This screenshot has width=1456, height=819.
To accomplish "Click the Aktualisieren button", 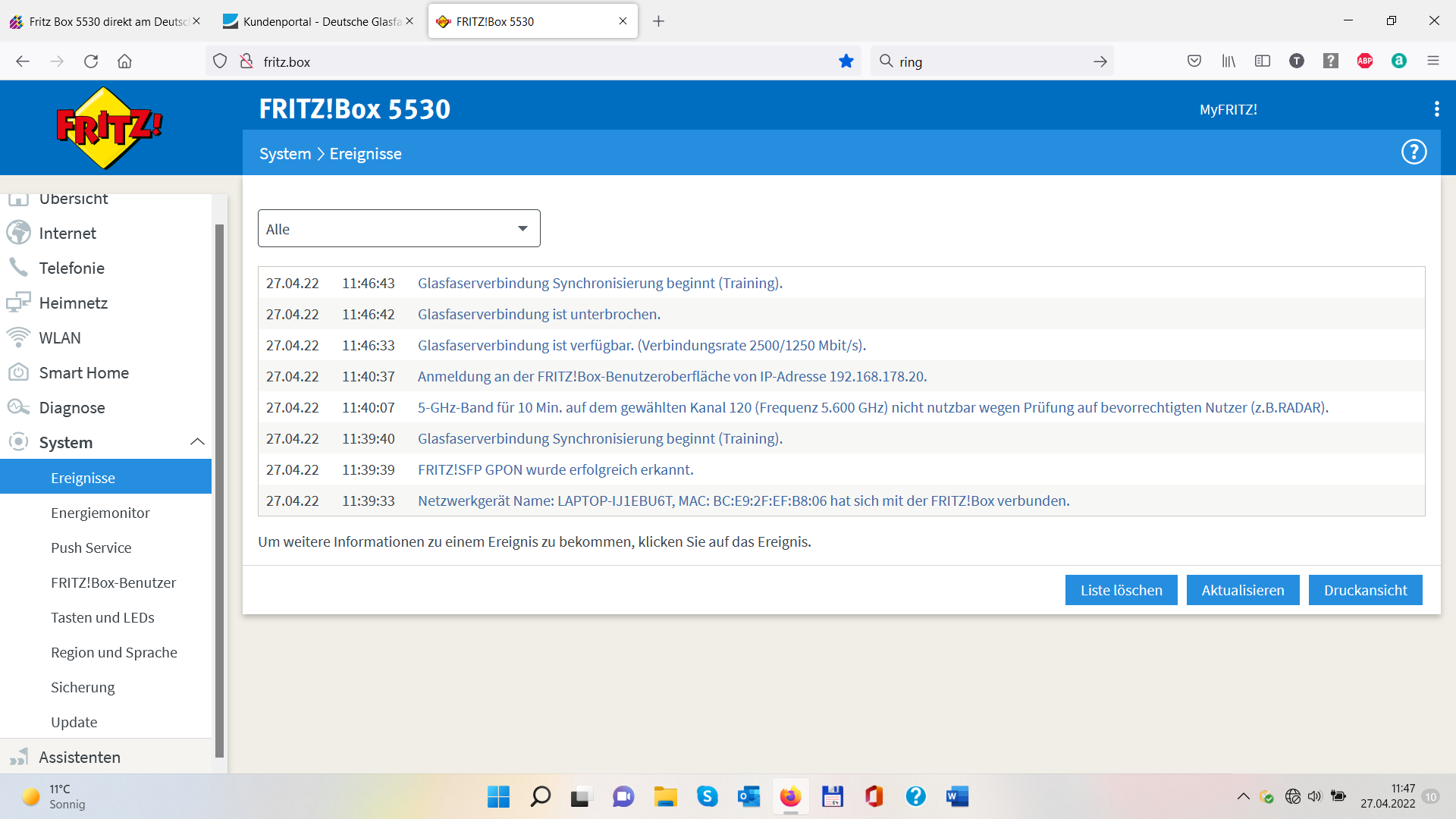I will [x=1243, y=590].
